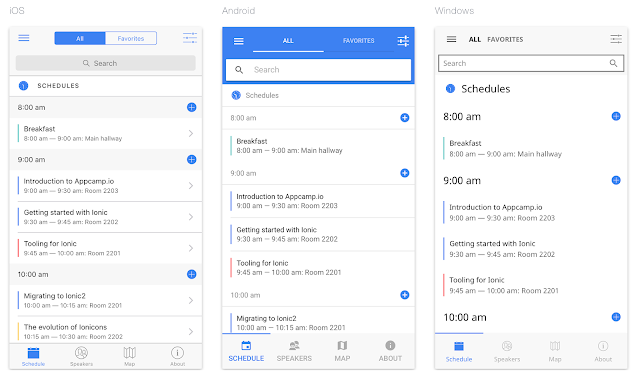The height and width of the screenshot is (378, 640).
Task: Switch to the FAVORITES tab in the Windows panel
Action: (x=505, y=40)
